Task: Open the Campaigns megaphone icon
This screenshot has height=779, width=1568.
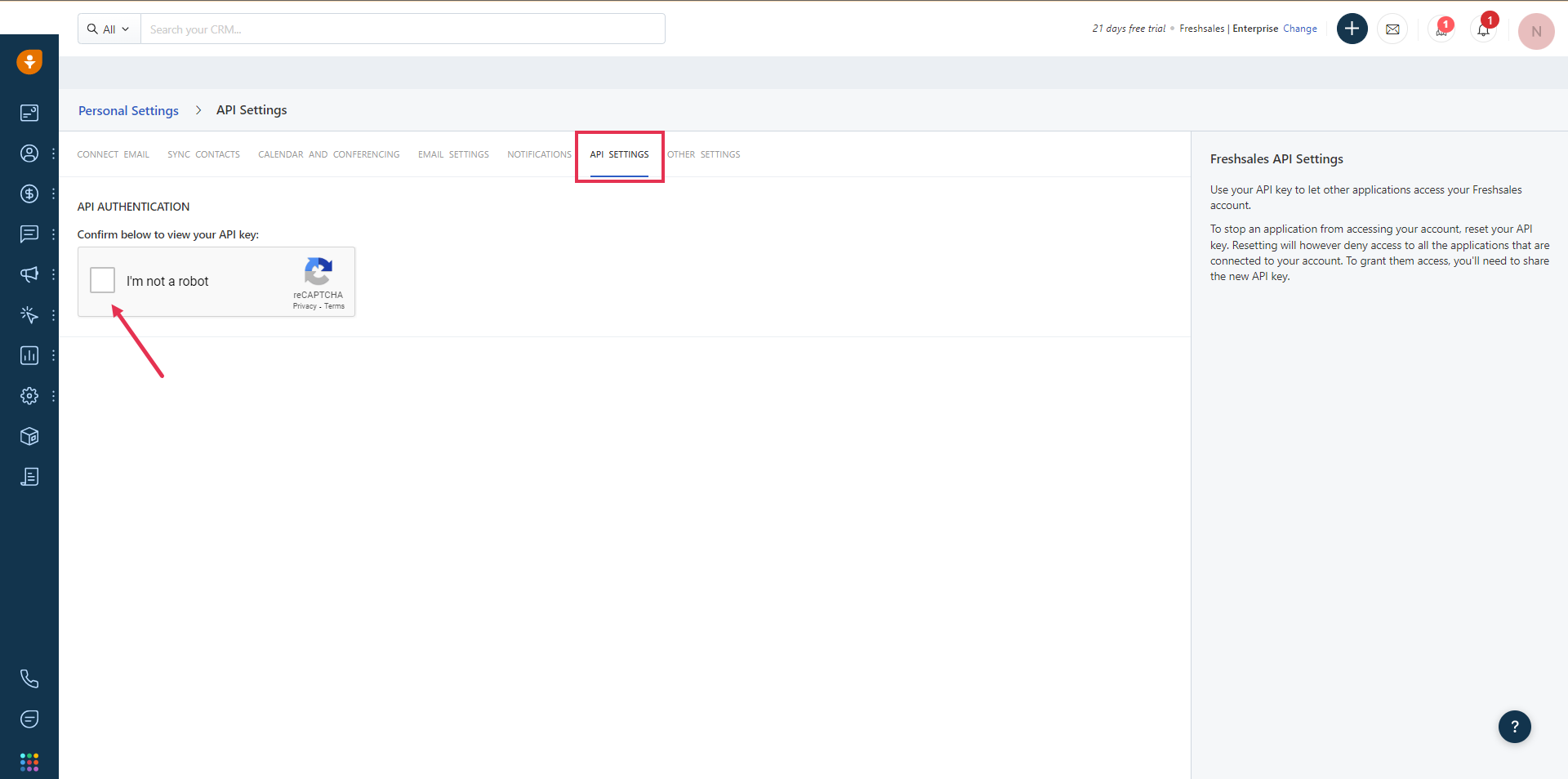Action: 29,274
